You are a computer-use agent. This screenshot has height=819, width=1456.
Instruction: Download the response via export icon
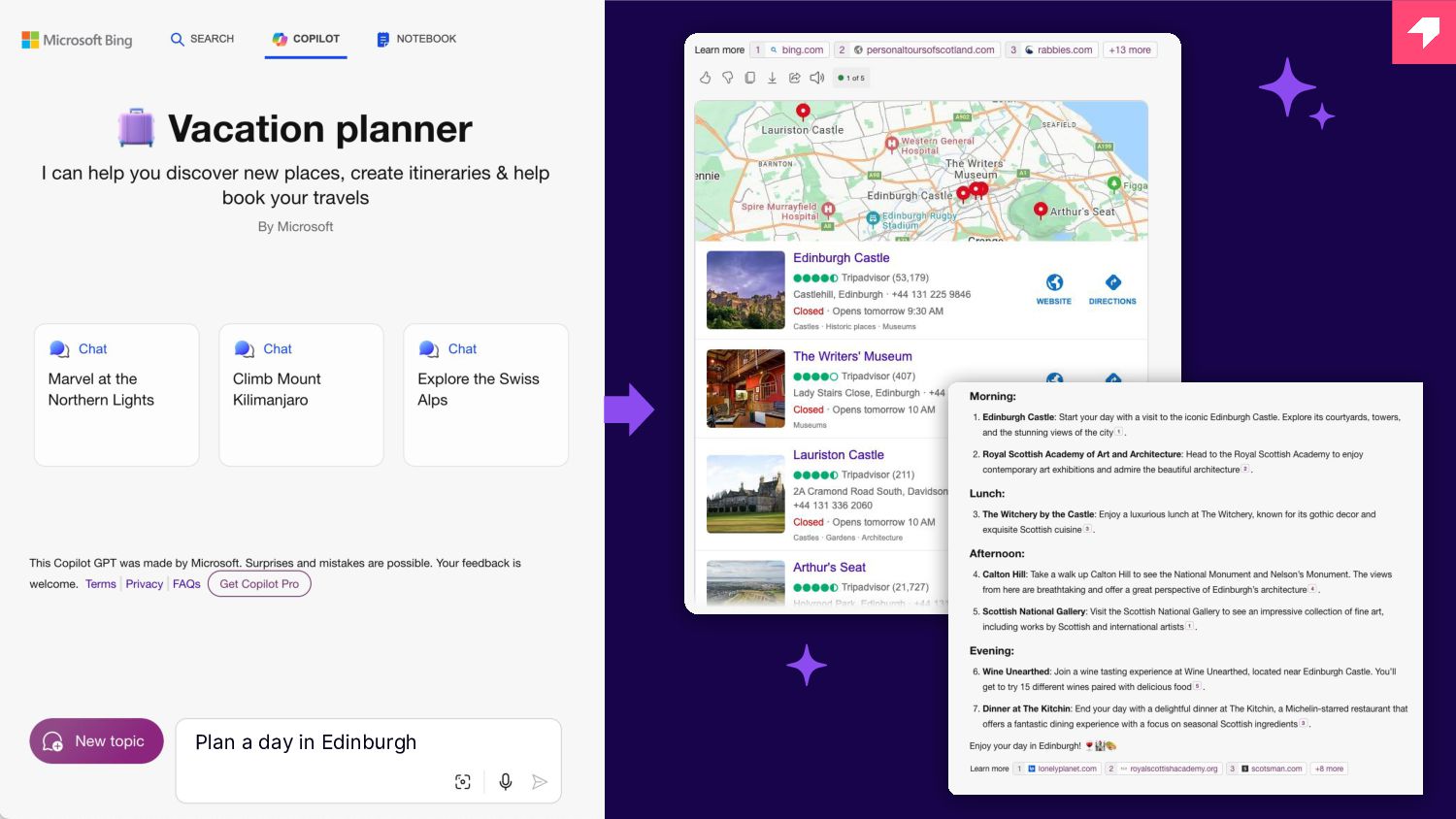pyautogui.click(x=772, y=78)
